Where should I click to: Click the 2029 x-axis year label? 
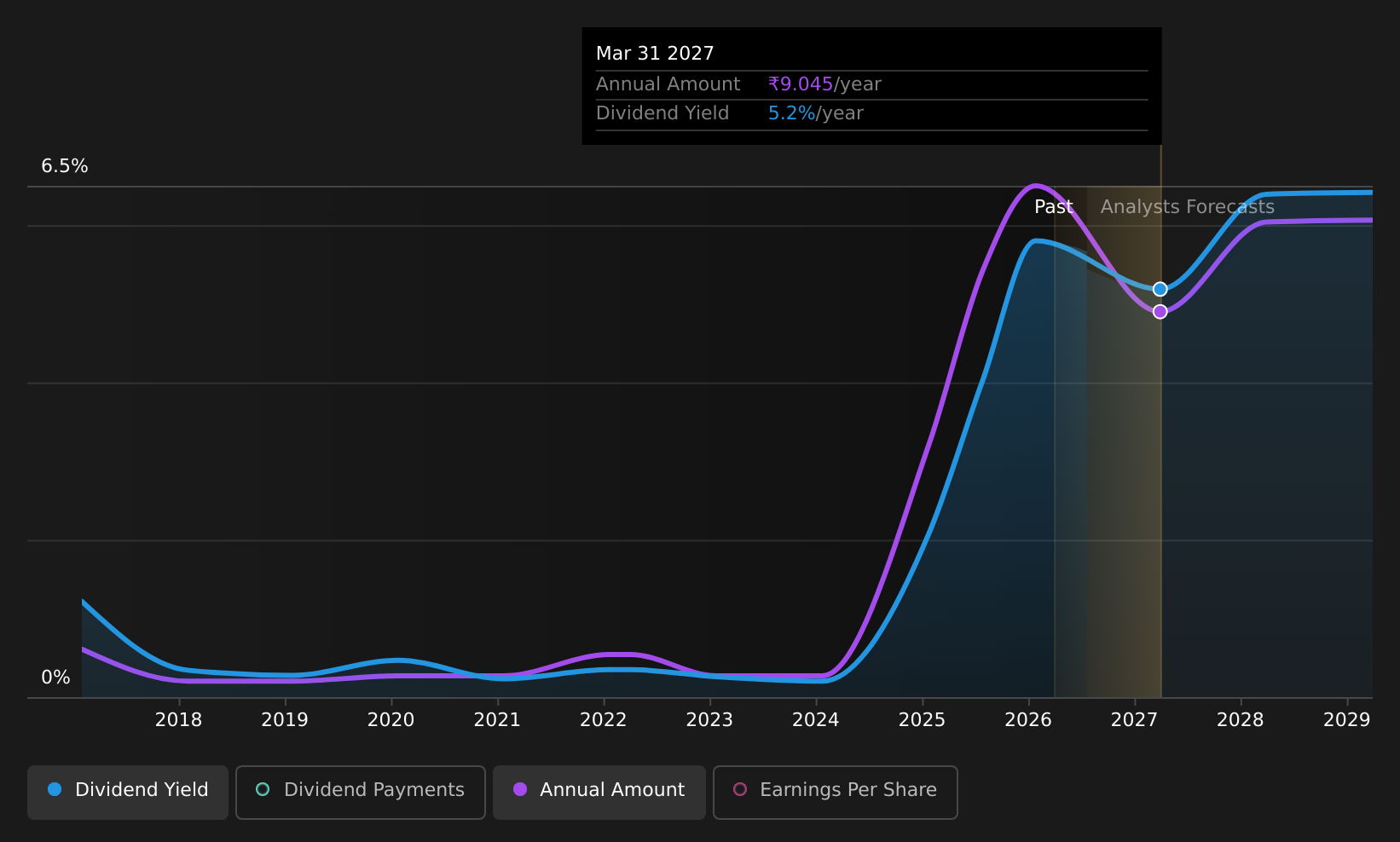1346,720
